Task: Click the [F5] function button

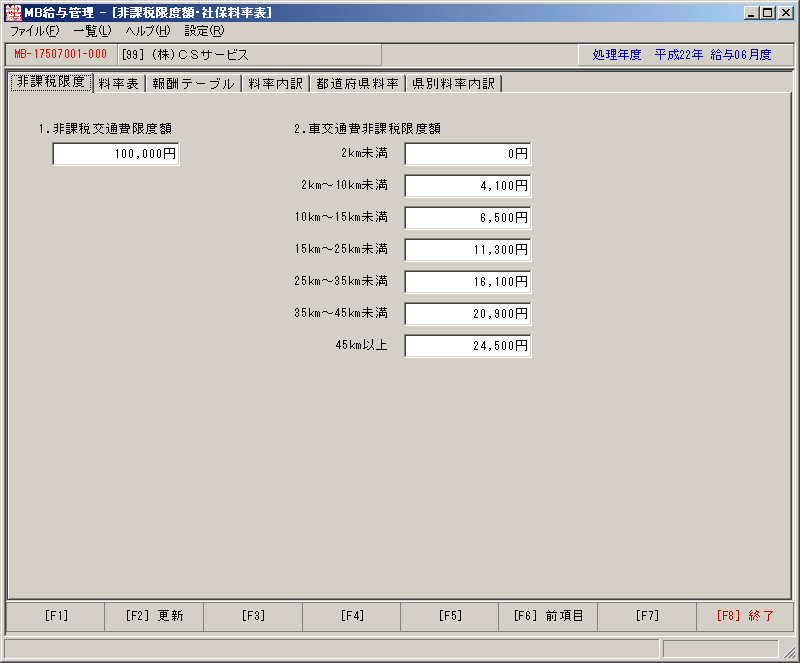Action: coord(450,616)
